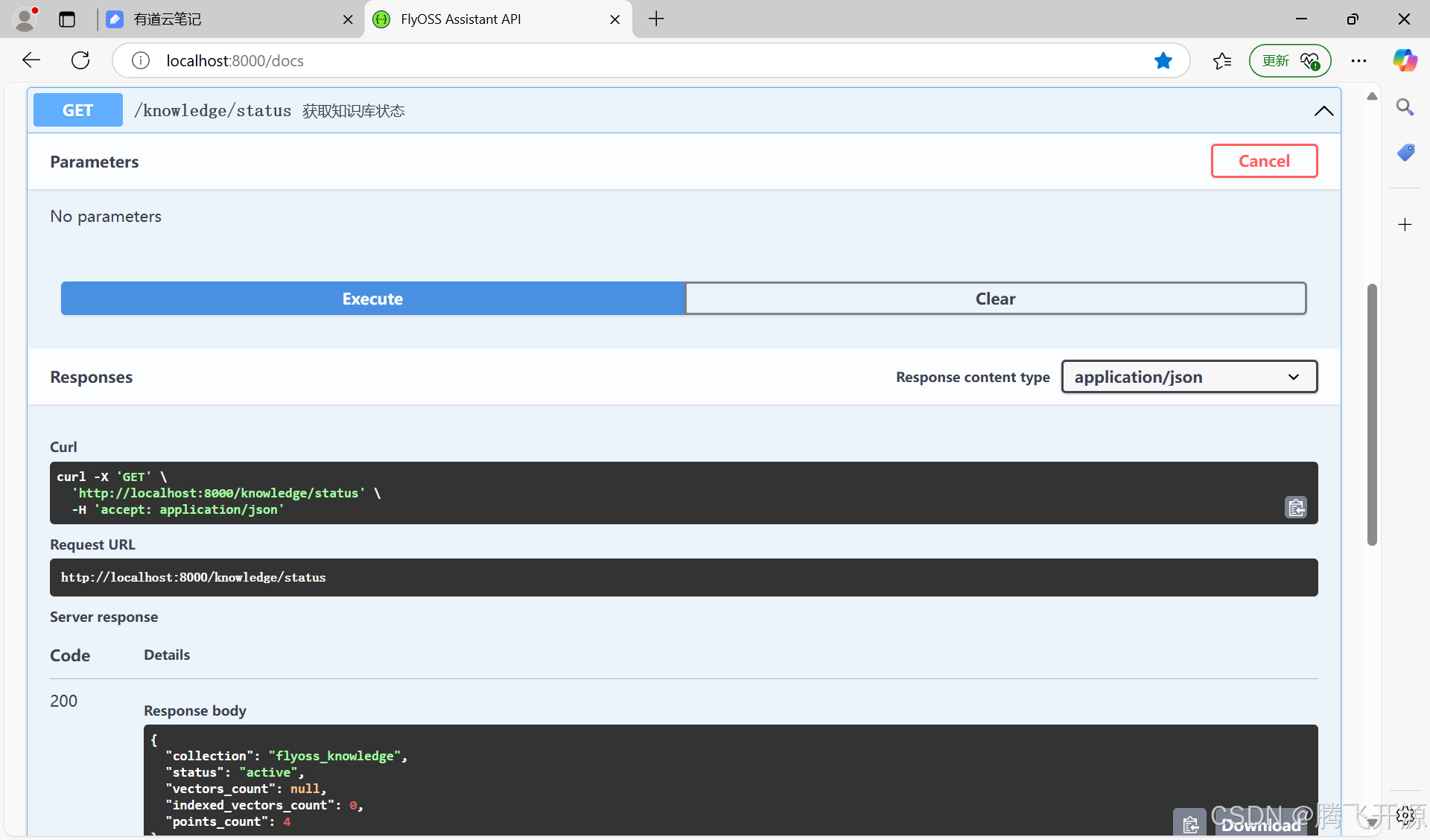The image size is (1430, 840).
Task: Open the shopping tag sidebar icon
Action: (x=1405, y=153)
